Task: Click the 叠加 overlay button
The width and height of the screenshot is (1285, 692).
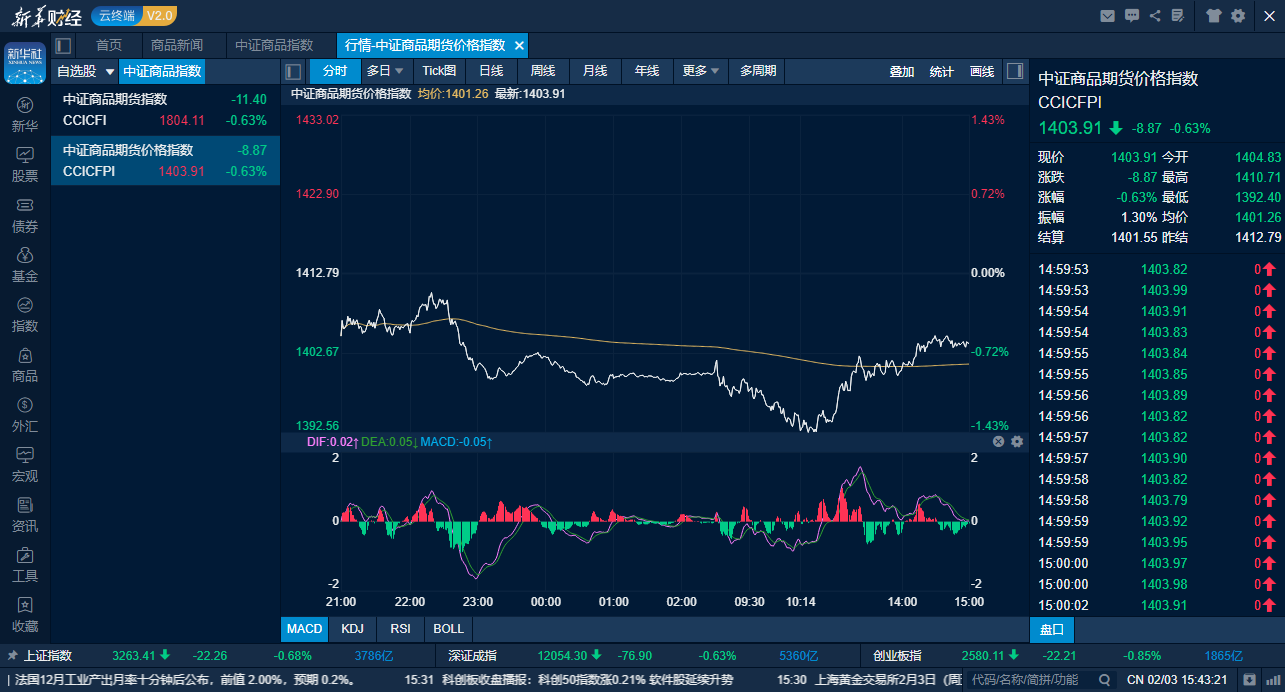Action: (x=901, y=71)
